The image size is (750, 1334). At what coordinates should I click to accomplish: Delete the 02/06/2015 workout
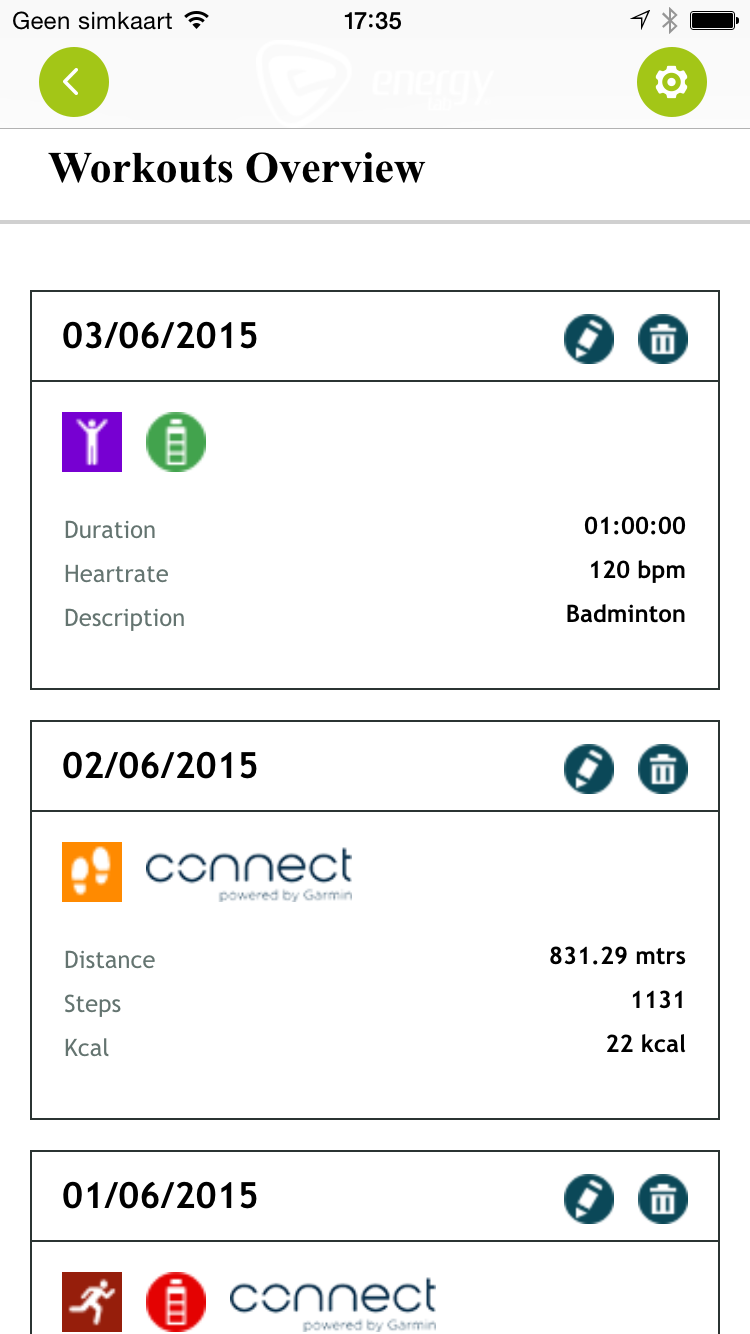coord(663,769)
